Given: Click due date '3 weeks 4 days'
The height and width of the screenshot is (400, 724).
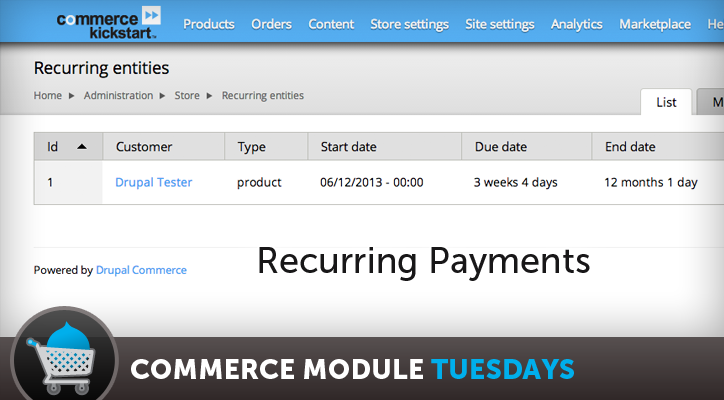Looking at the screenshot, I should coord(515,182).
